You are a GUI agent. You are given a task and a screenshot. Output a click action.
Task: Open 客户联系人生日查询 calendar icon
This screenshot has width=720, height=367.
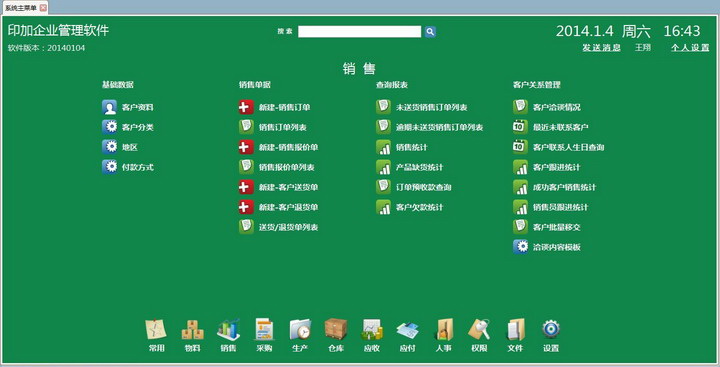[520, 147]
